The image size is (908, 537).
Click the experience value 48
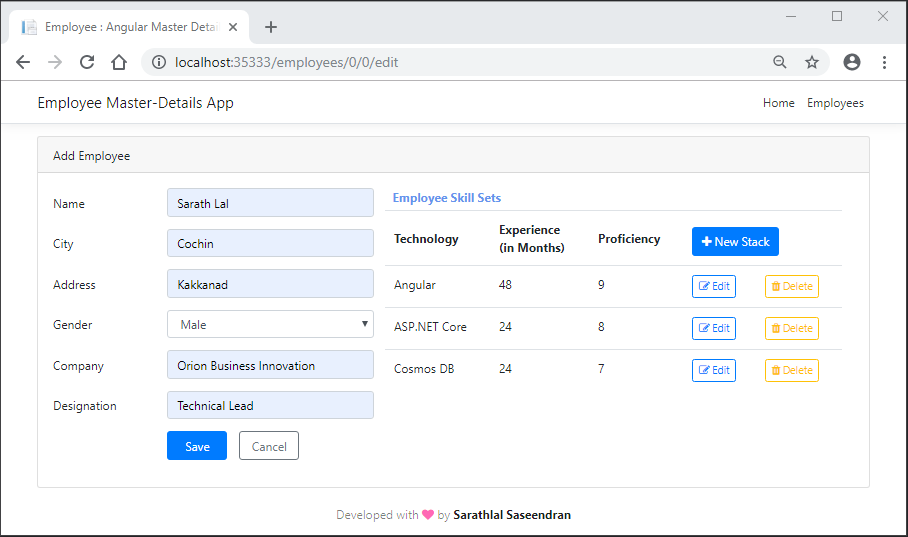[505, 284]
